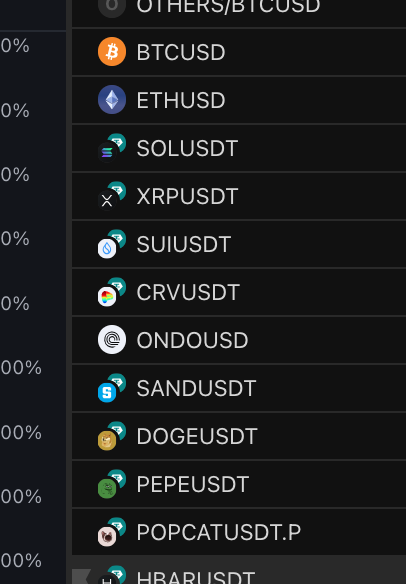Screen dimensions: 406x584
Task: Click the Ethereum diamond logo icon
Action: (112, 99)
